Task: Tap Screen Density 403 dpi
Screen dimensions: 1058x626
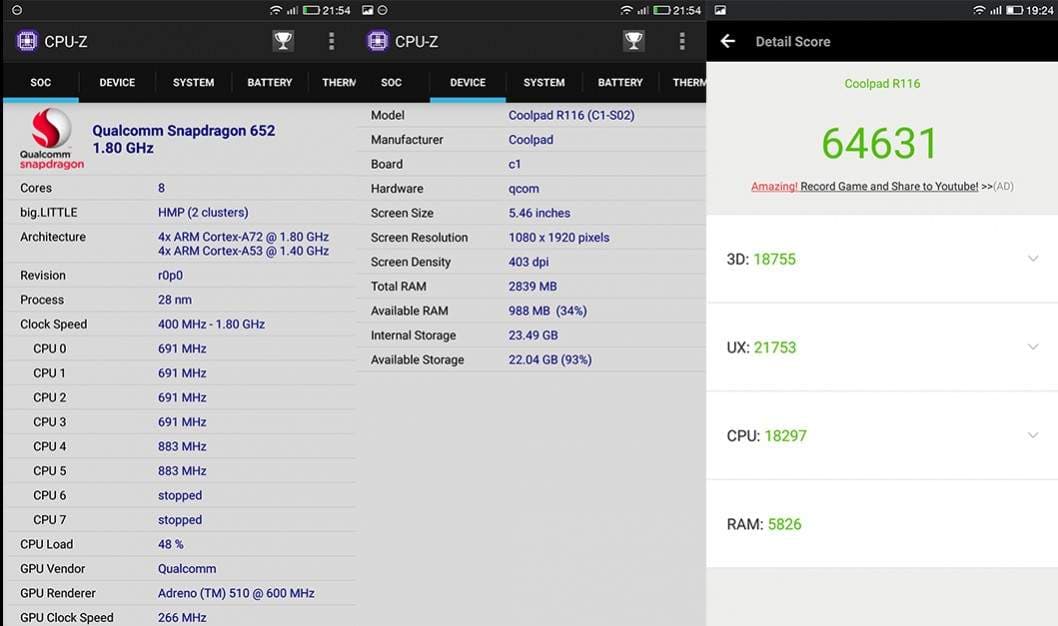Action: [x=528, y=262]
